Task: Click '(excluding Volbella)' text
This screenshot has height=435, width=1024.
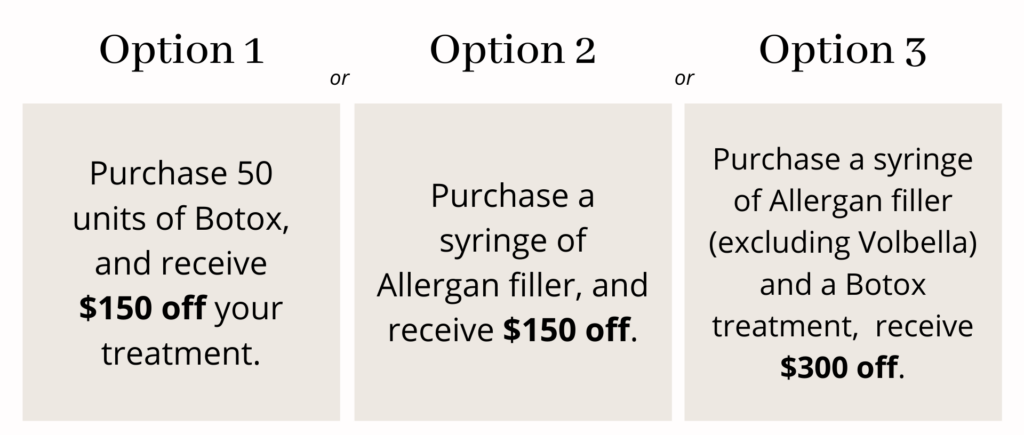Action: (x=843, y=243)
